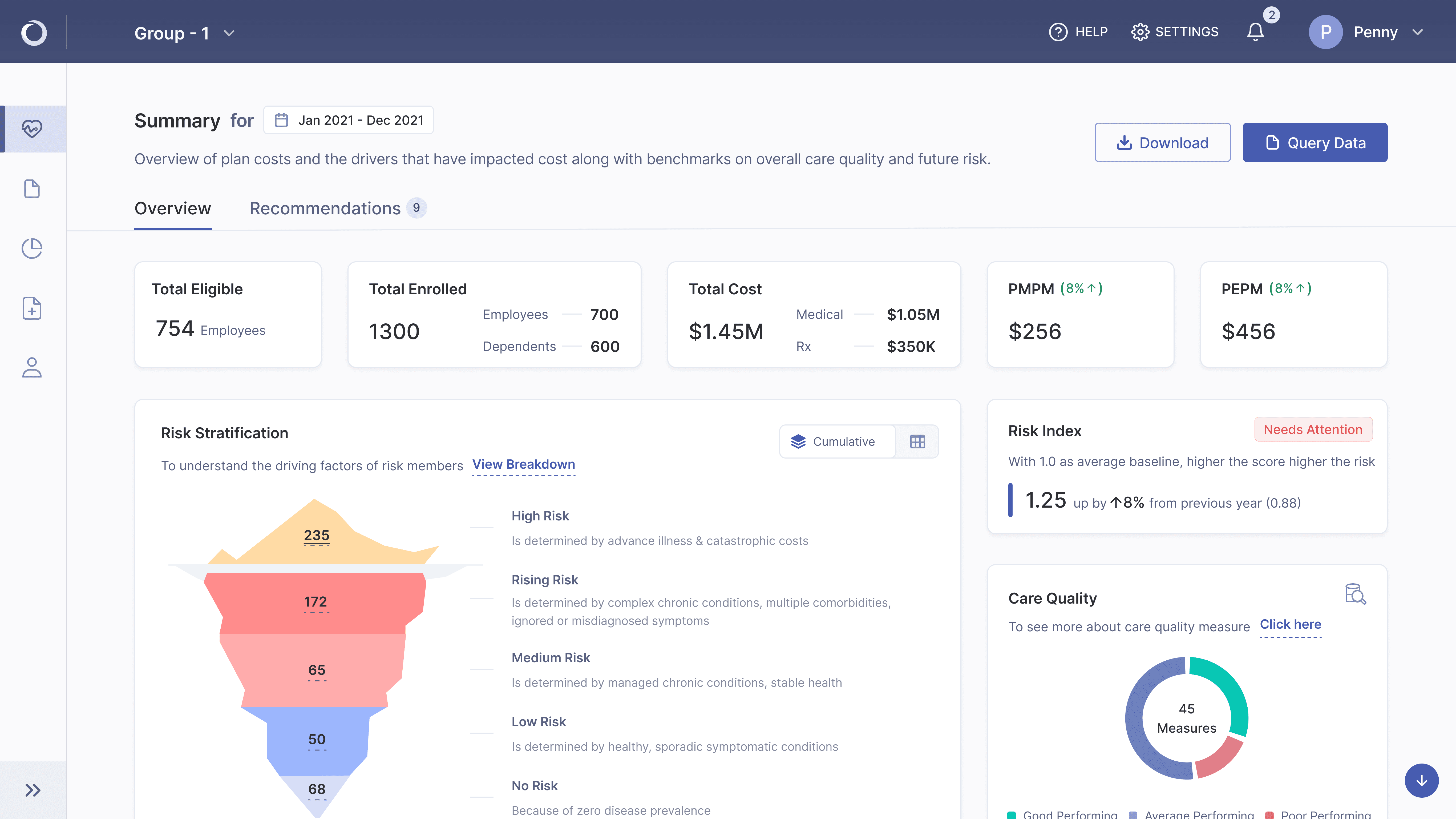Click the Download button
Screen dimensions: 1456x819
(1162, 143)
